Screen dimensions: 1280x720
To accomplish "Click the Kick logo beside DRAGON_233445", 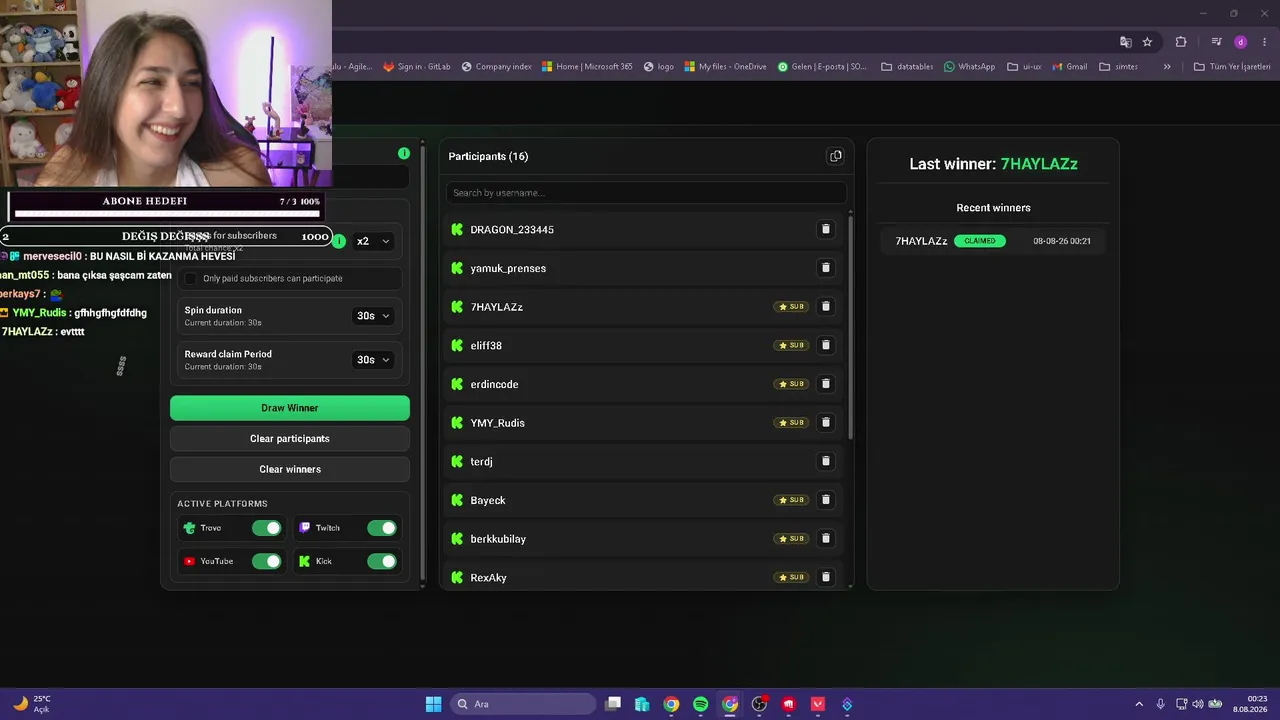I will pos(457,229).
